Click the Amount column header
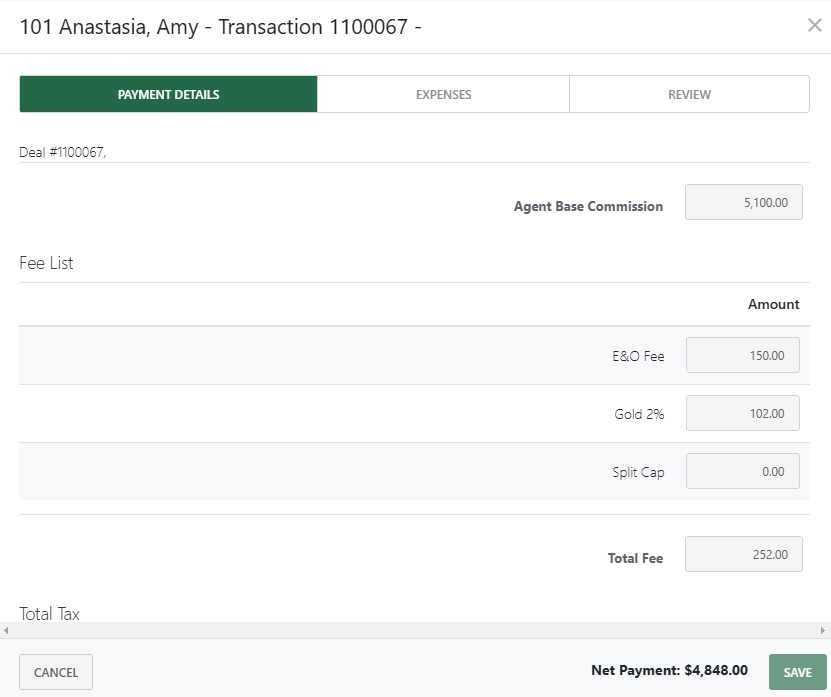The width and height of the screenshot is (831, 697). 773,304
